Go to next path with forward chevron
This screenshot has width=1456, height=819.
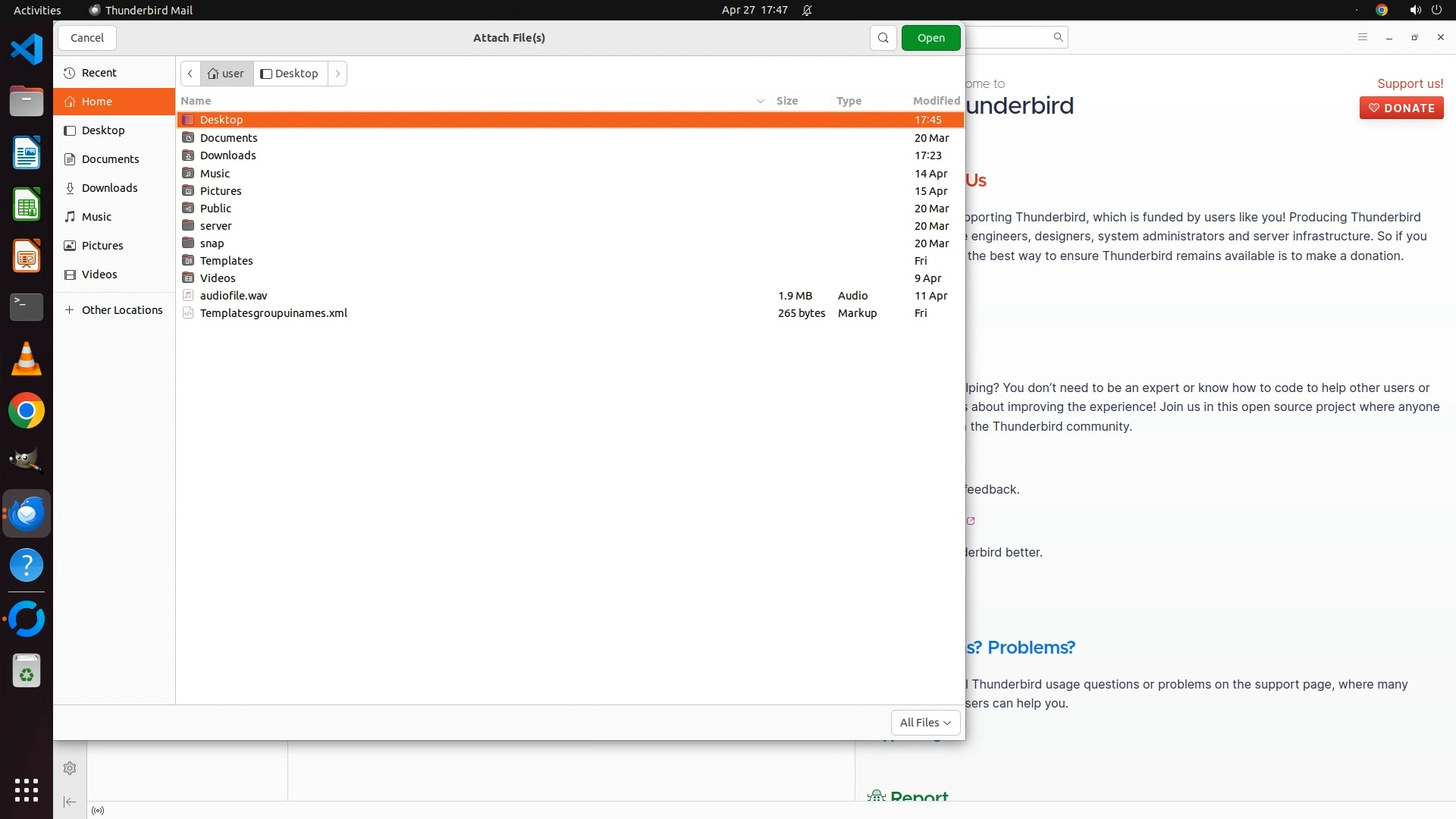(x=337, y=74)
